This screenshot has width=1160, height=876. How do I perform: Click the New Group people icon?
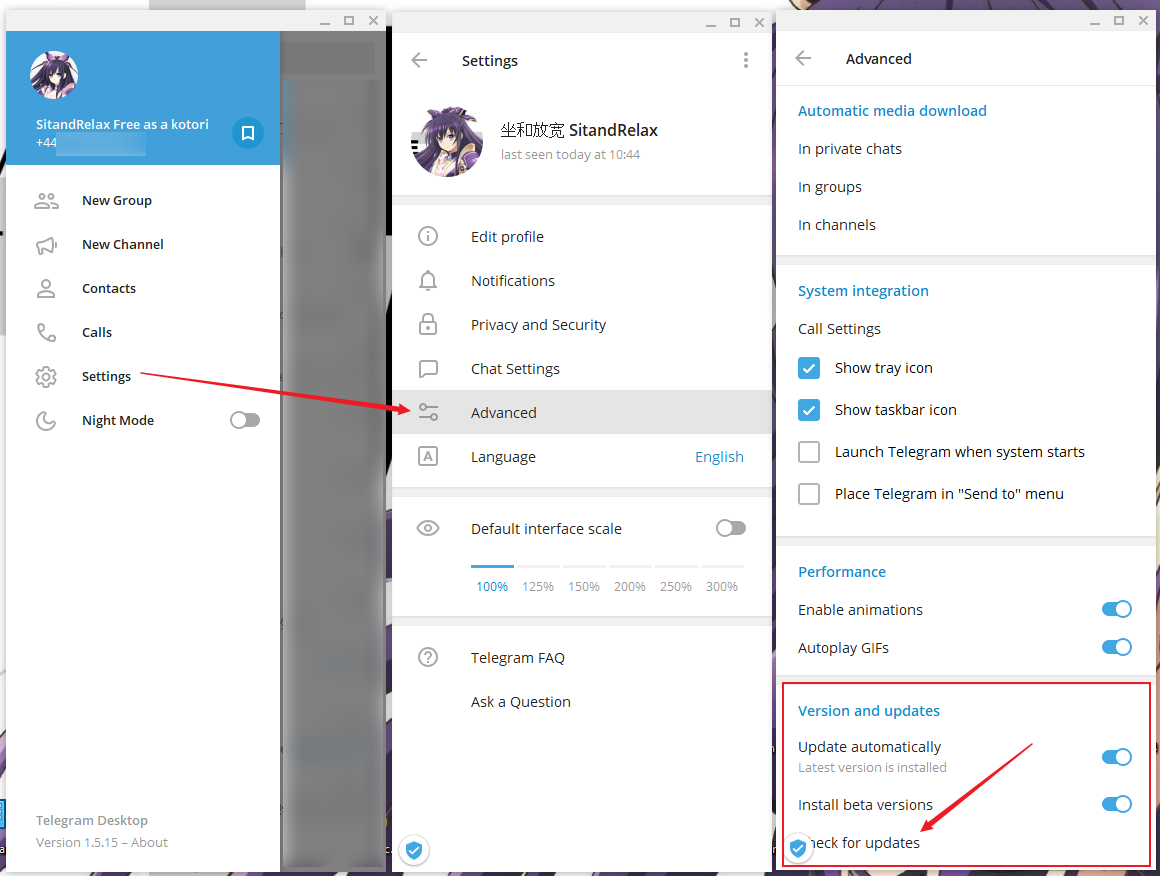point(46,201)
